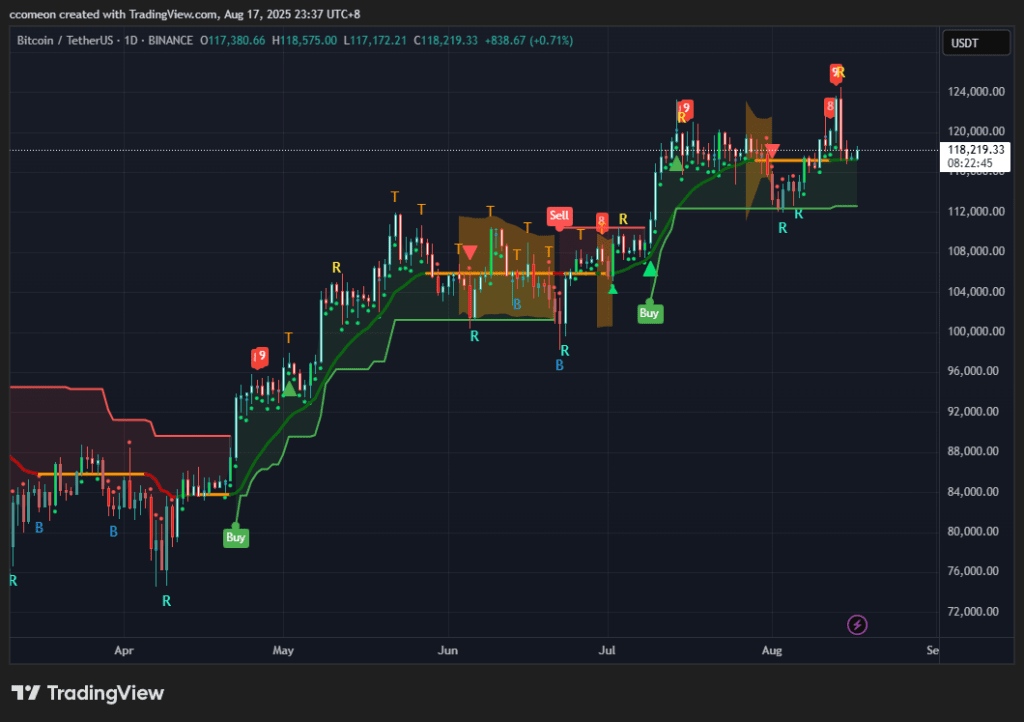
Task: Click the Apr label on time axis
Action: pos(124,650)
